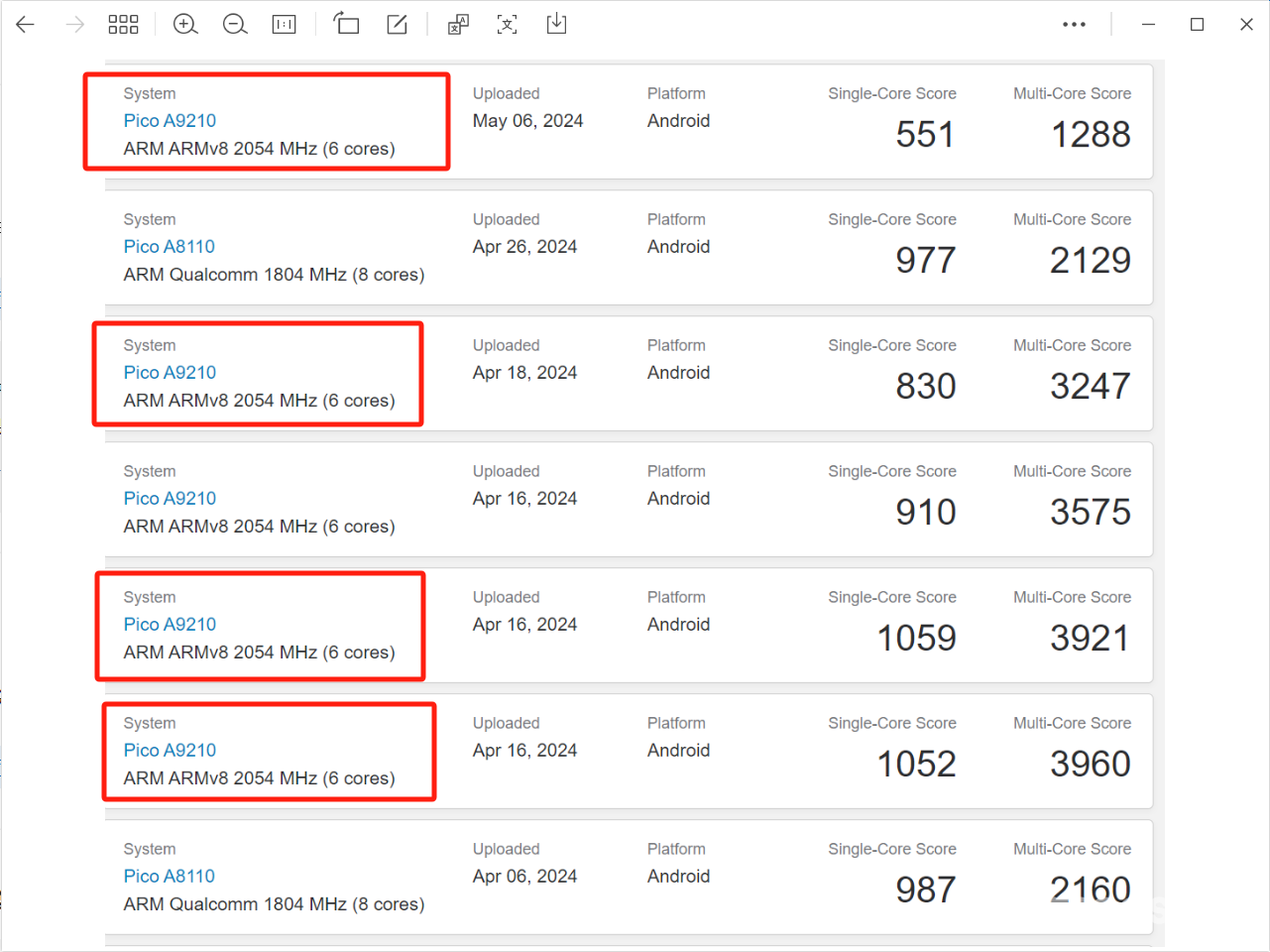Click the upload date Apr 06, 2024
Image resolution: width=1270 pixels, height=952 pixels.
click(524, 877)
